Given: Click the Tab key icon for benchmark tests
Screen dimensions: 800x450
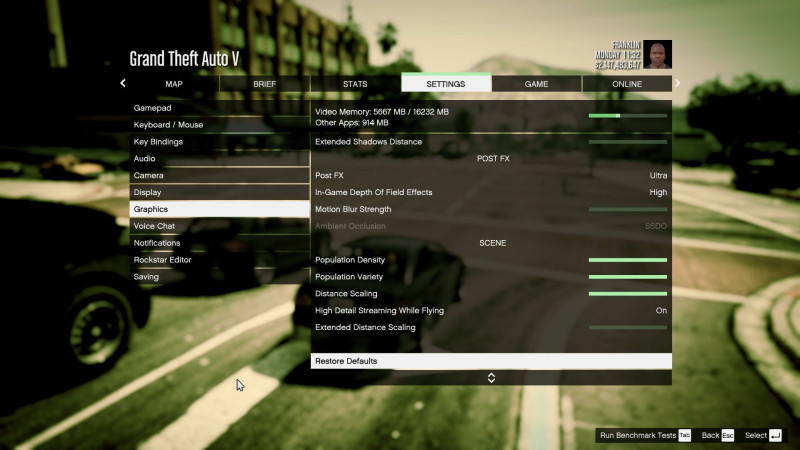Looking at the screenshot, I should 685,435.
